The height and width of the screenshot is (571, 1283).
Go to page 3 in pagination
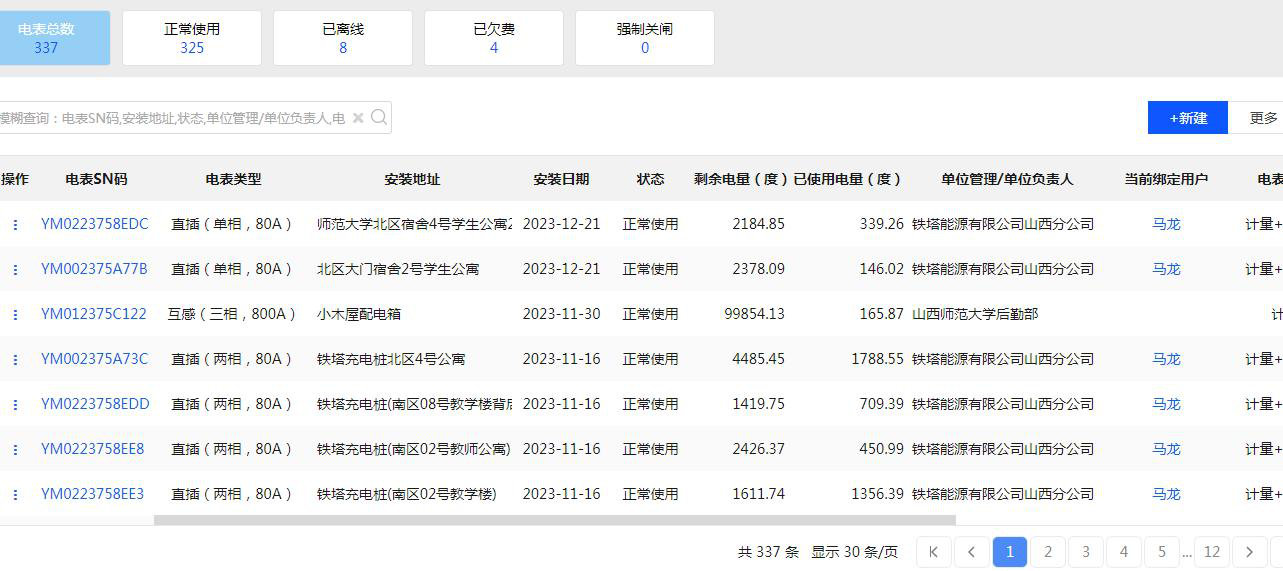[1086, 552]
